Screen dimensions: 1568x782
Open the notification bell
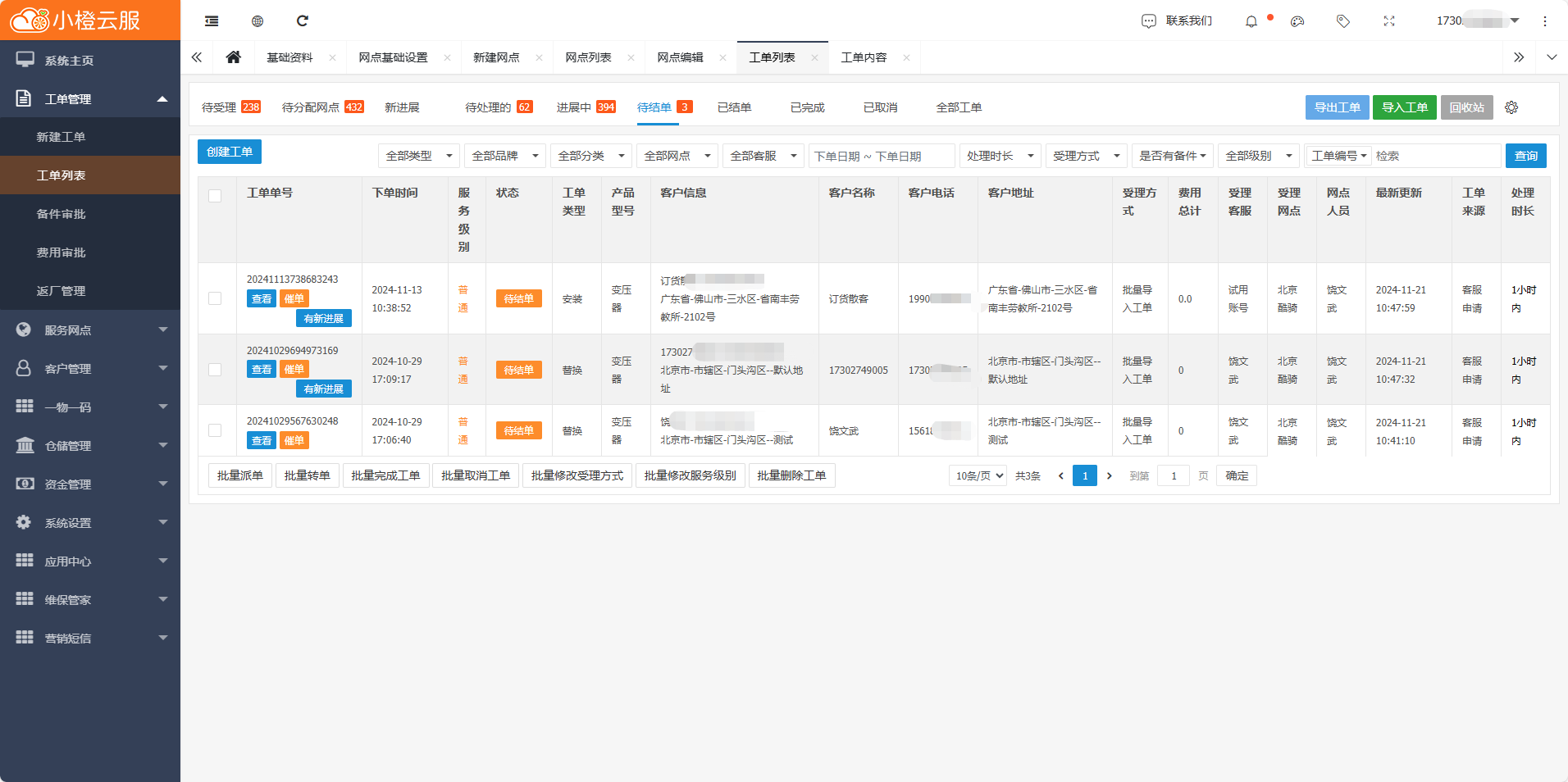pyautogui.click(x=1251, y=21)
